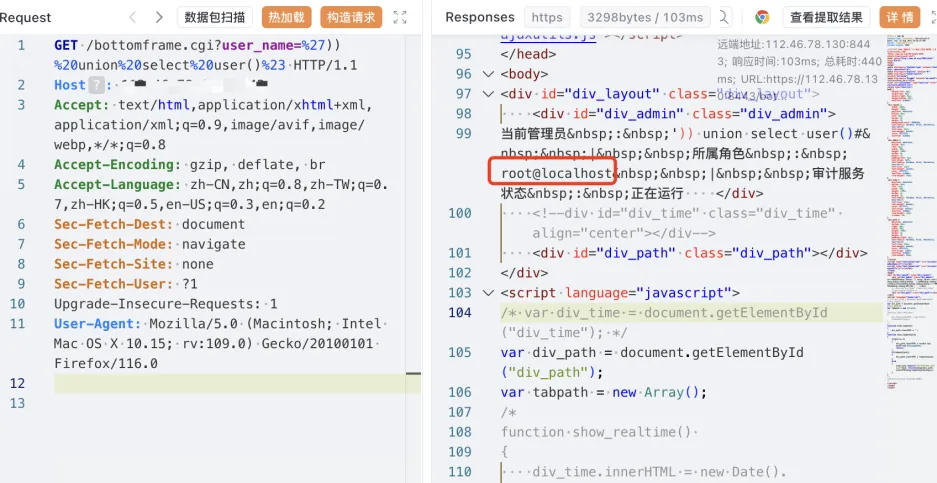Screen dimensions: 937x483
Task: Go to the previous request with the left arrow
Action: click(x=133, y=17)
